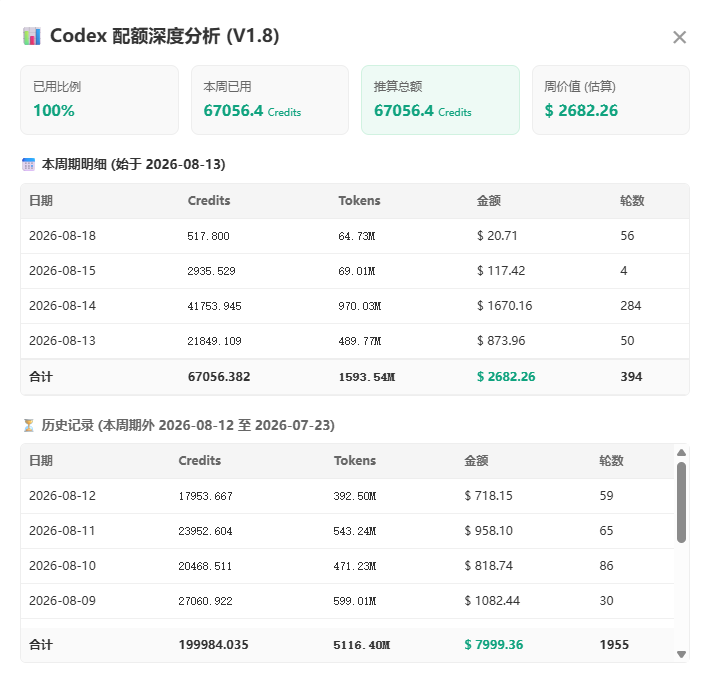The width and height of the screenshot is (705, 685).
Task: Select the 已用比例 100% card
Action: point(99,100)
